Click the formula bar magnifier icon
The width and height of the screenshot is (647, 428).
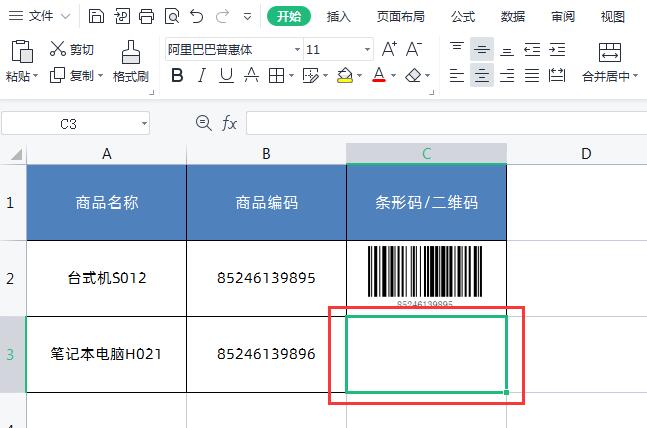pos(203,123)
